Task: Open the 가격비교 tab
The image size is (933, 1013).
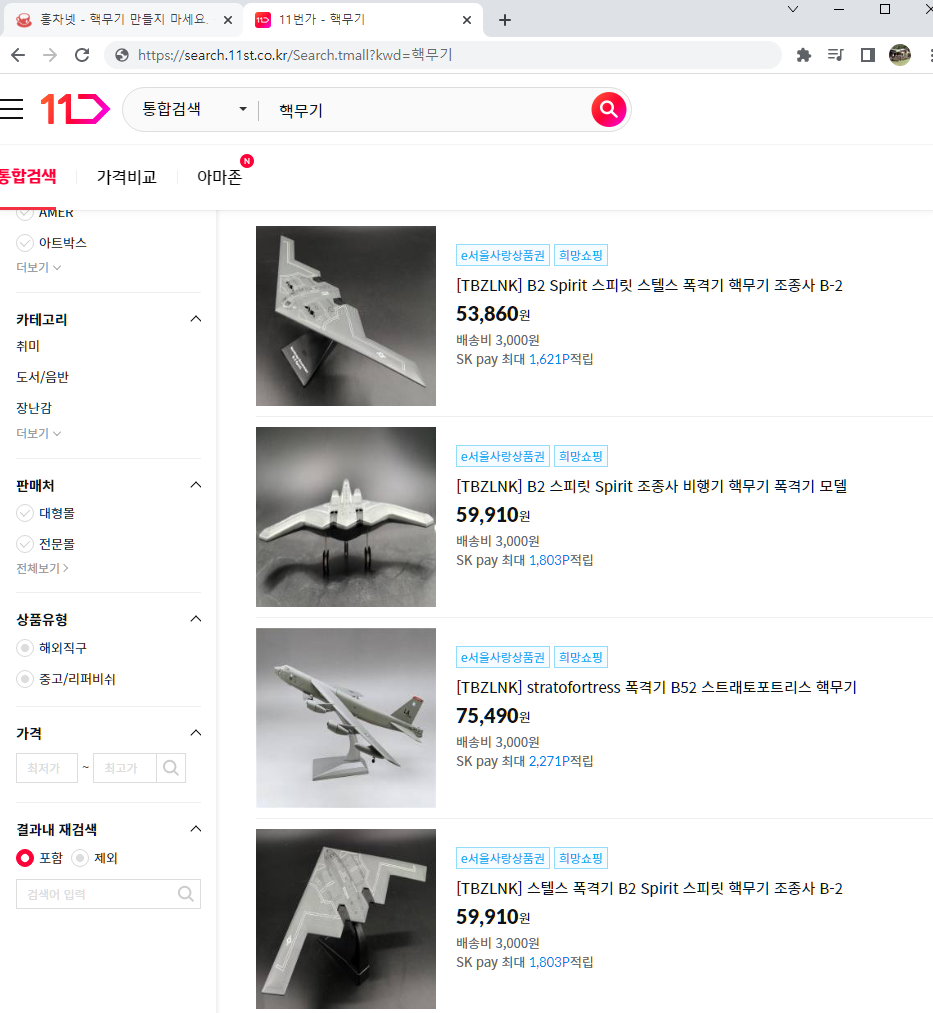Action: tap(127, 177)
